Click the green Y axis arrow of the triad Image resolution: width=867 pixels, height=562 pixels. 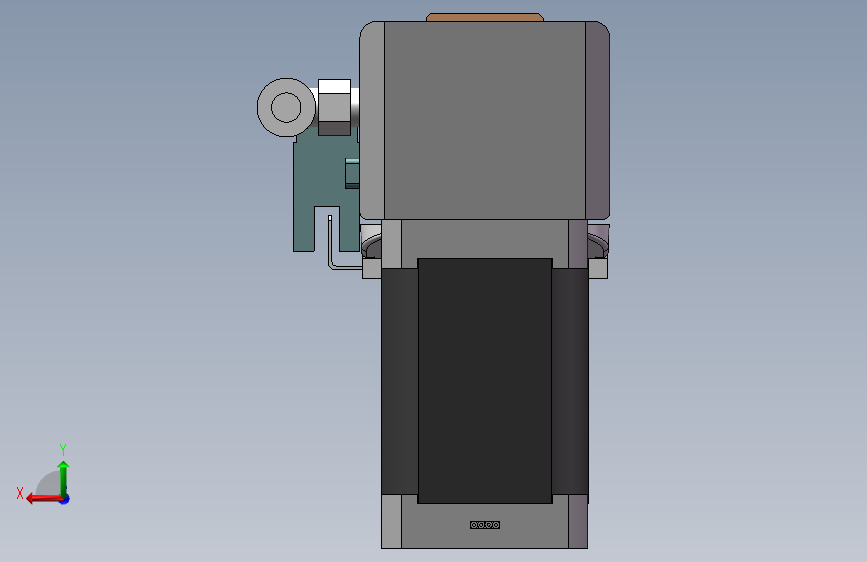tap(64, 478)
